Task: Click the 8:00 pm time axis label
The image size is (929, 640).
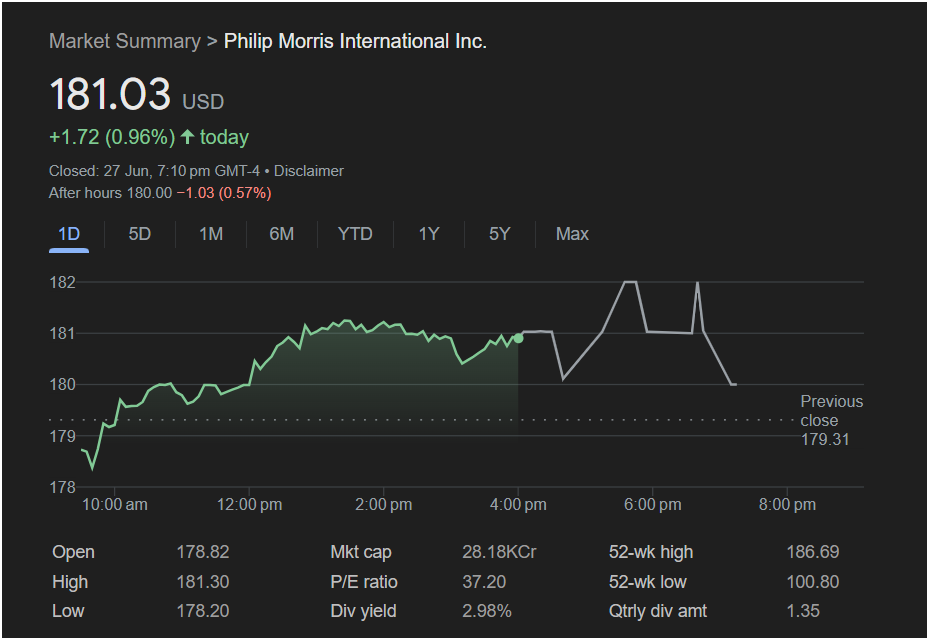Action: [x=787, y=505]
